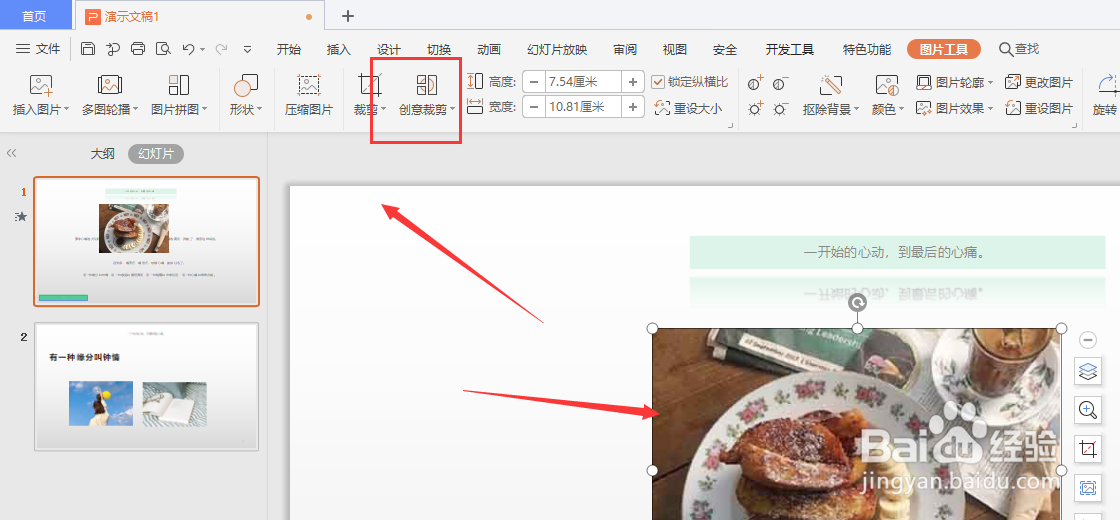Expand the 图片轮廓 picture outline dropdown
The height and width of the screenshot is (520, 1120).
click(x=991, y=83)
